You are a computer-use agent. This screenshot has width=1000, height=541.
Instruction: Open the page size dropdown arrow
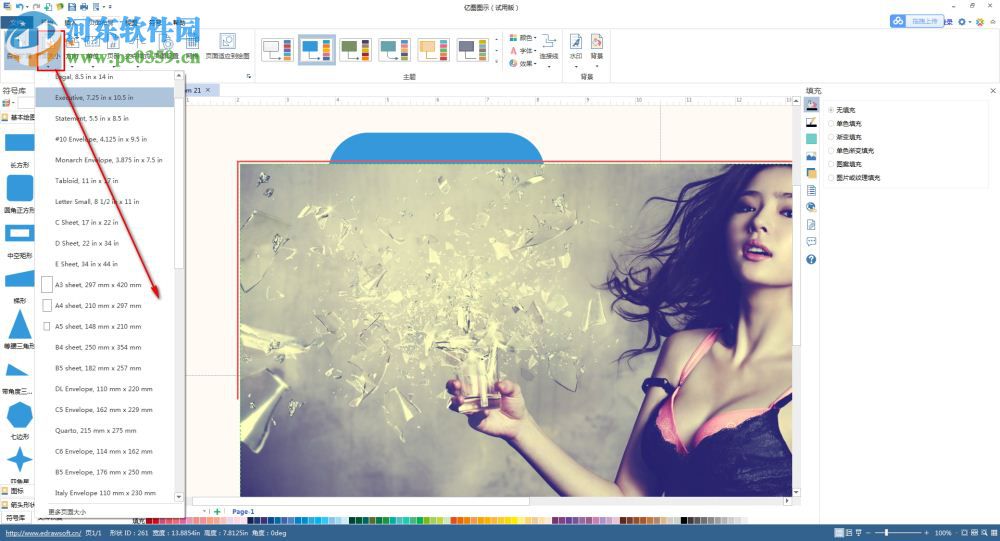(48, 65)
